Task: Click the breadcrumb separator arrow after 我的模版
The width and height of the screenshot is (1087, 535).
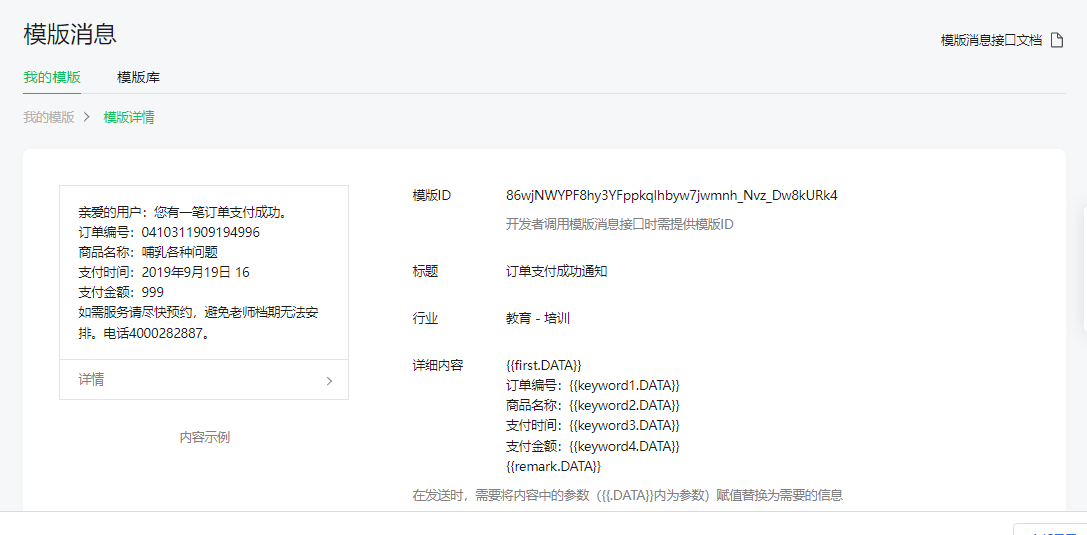Action: point(87,117)
